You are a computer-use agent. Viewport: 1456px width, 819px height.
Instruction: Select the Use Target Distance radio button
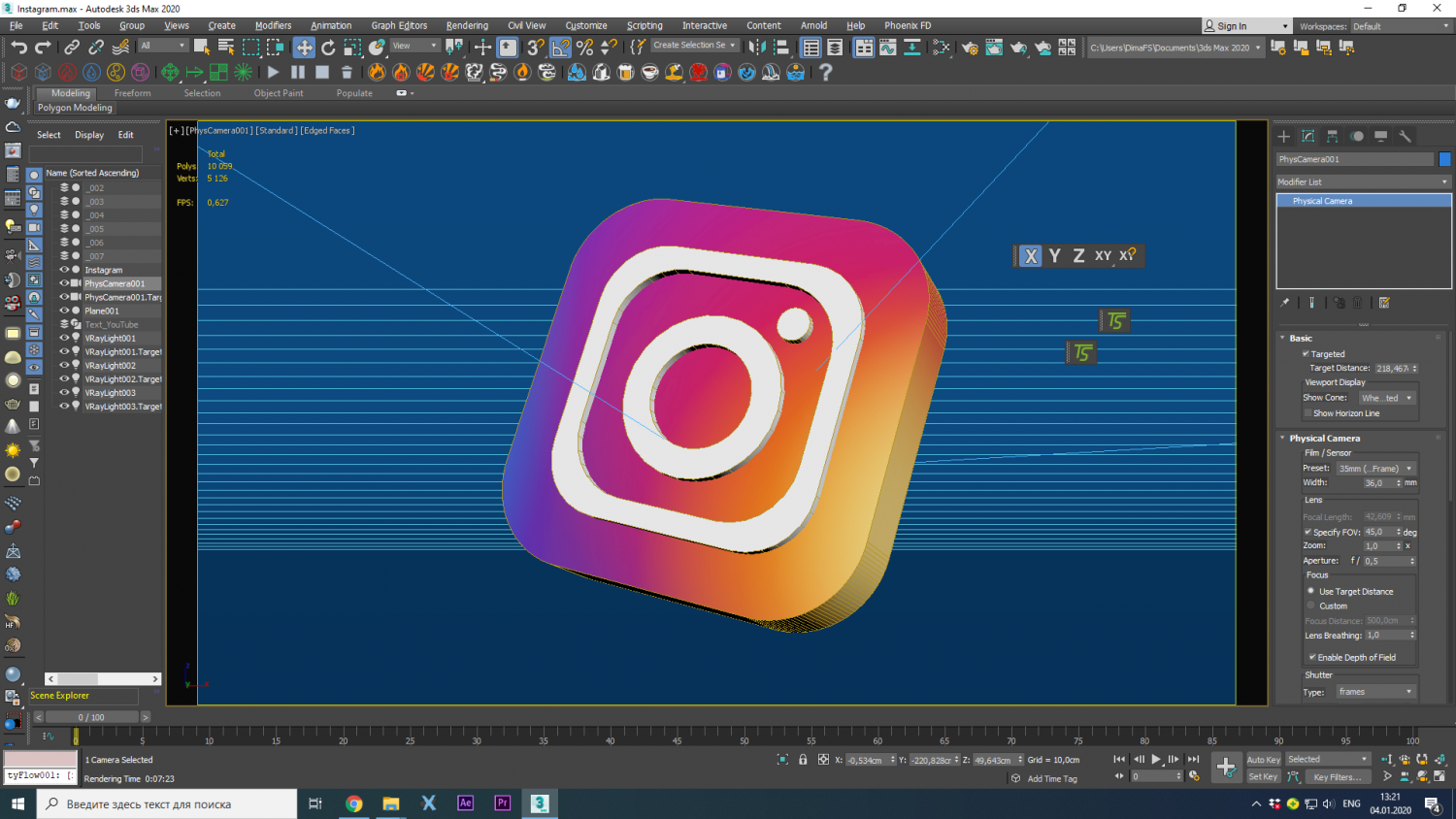click(1310, 591)
